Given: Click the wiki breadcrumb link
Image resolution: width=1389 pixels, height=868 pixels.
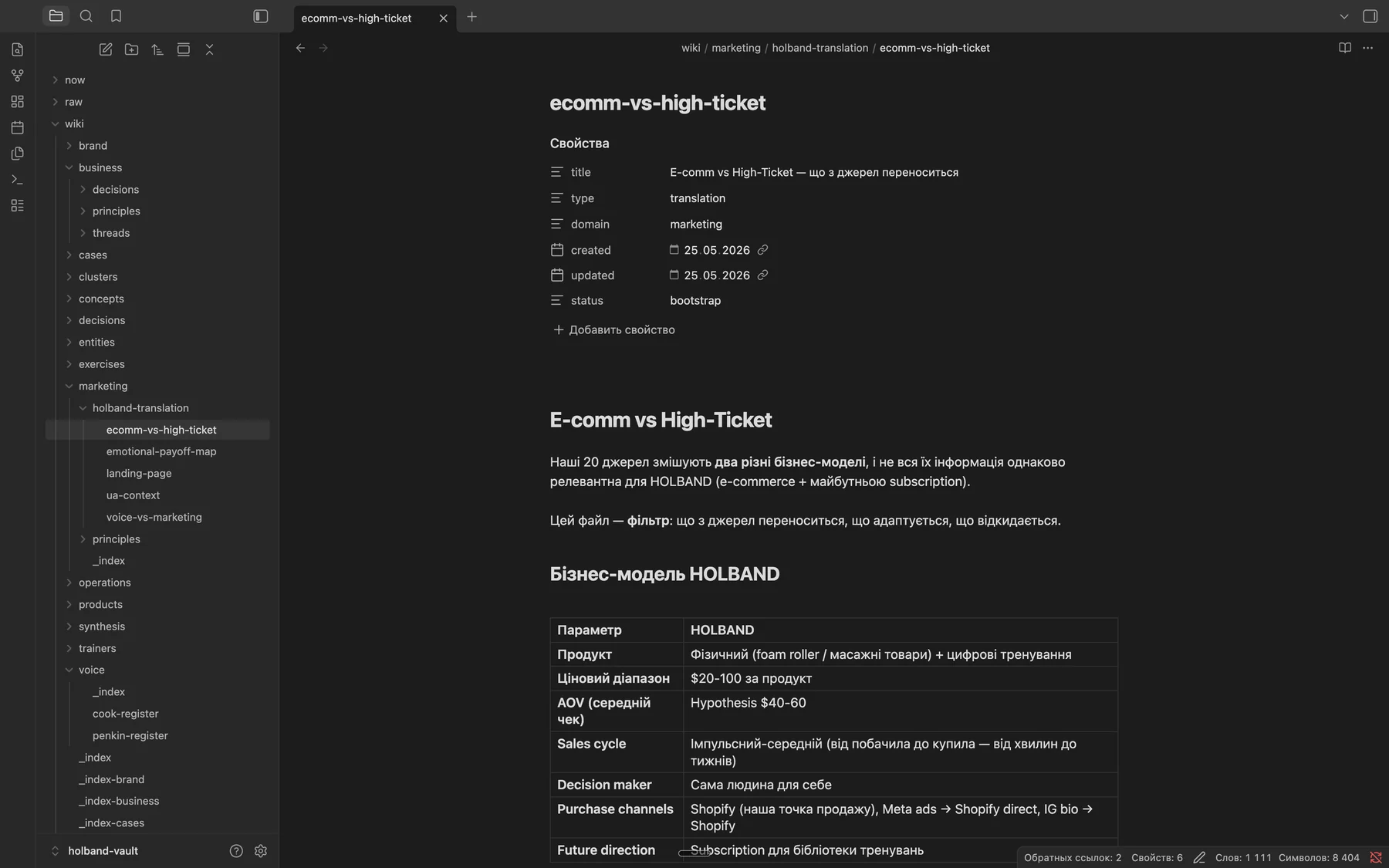Looking at the screenshot, I should [691, 48].
